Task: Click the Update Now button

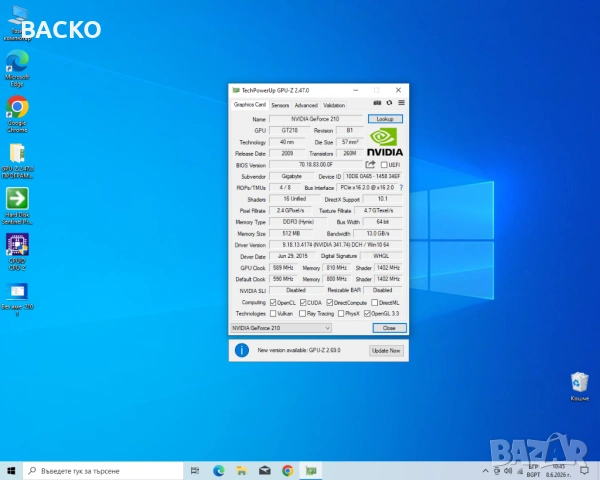Action: pos(386,351)
